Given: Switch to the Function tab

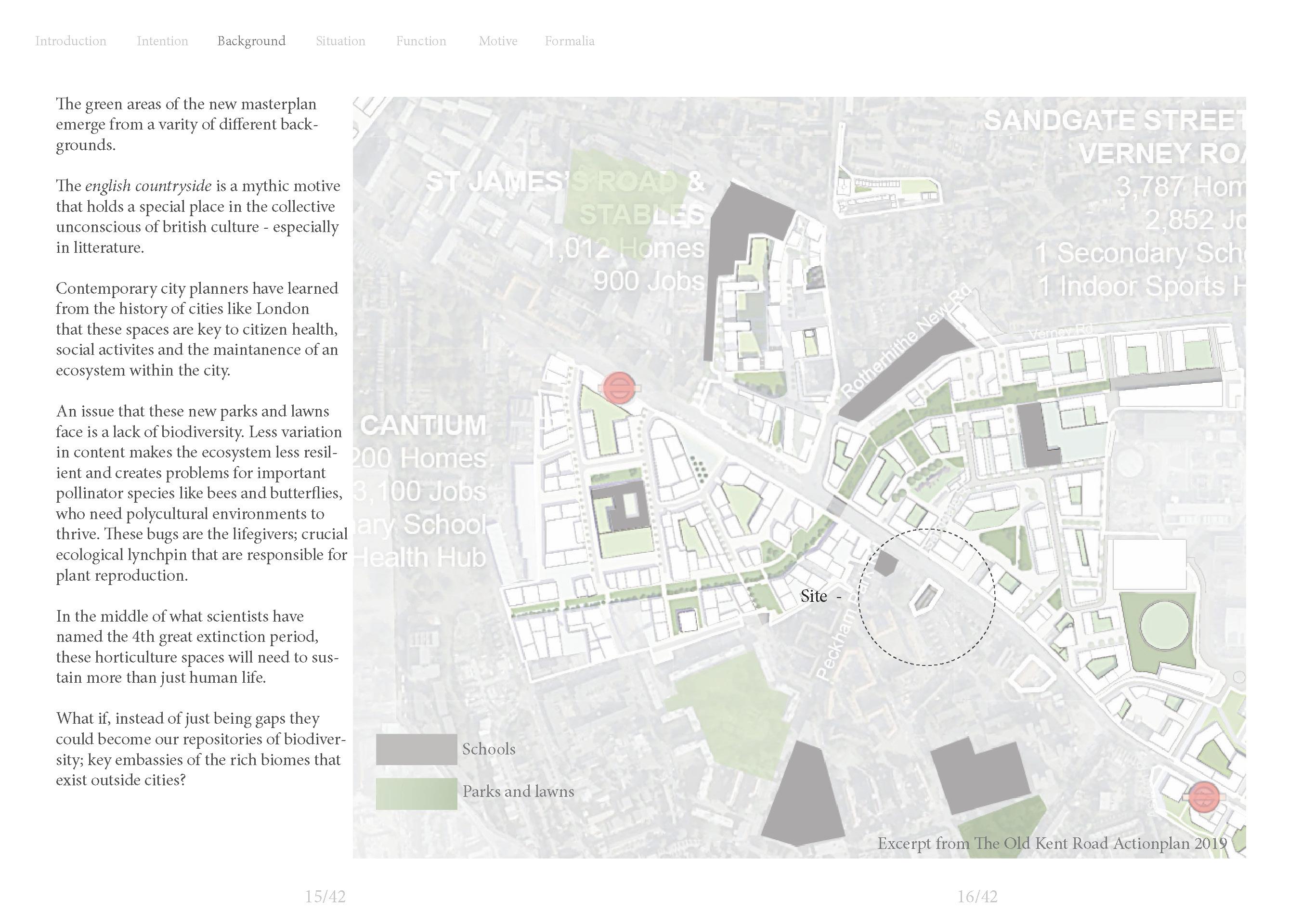Looking at the screenshot, I should click(421, 41).
